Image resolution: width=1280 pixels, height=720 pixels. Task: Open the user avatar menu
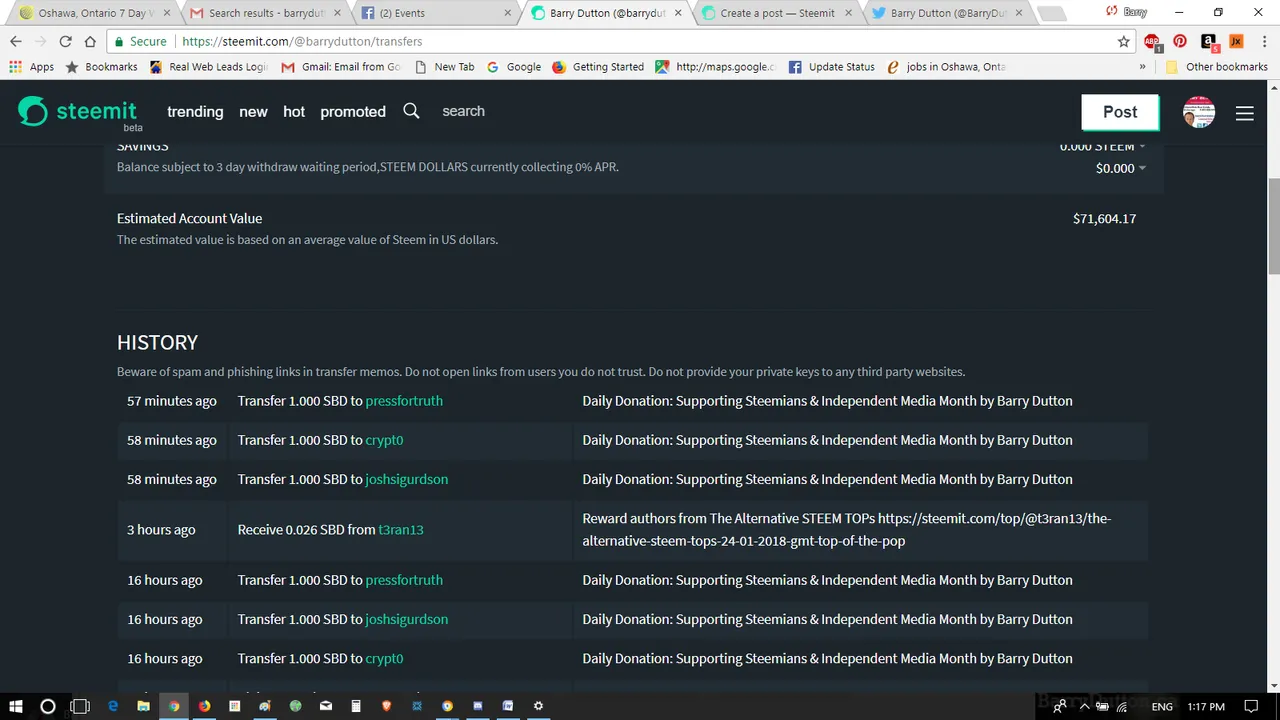(1198, 112)
